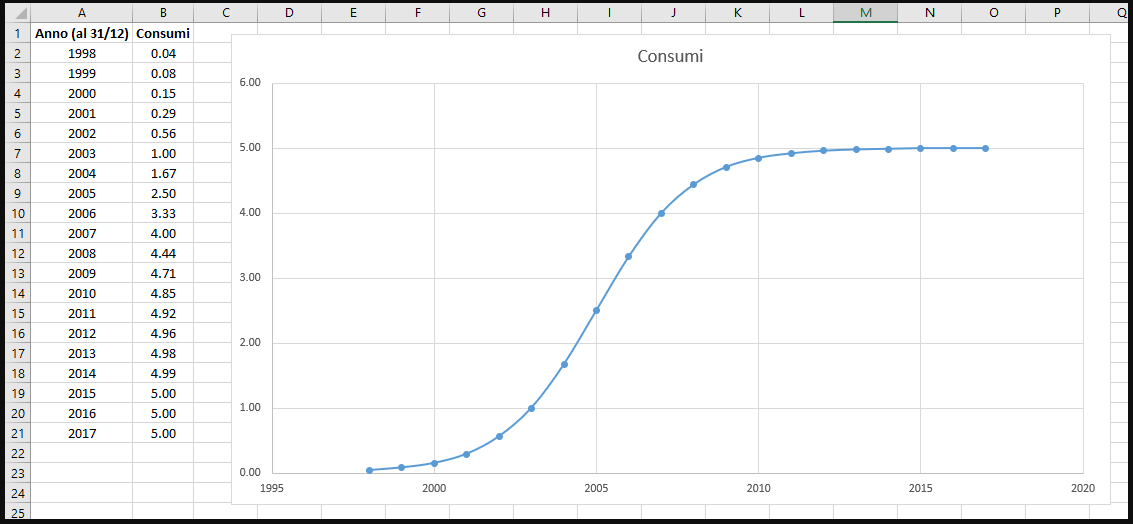Select the cell with value 4.96

pos(163,334)
